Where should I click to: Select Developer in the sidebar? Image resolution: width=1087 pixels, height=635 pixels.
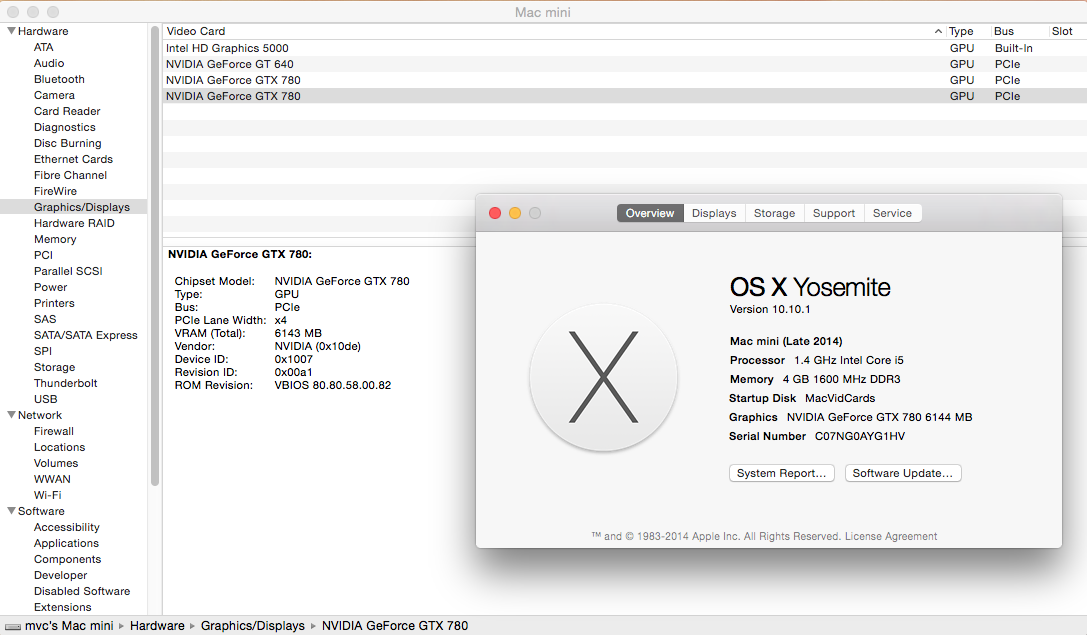[x=60, y=575]
